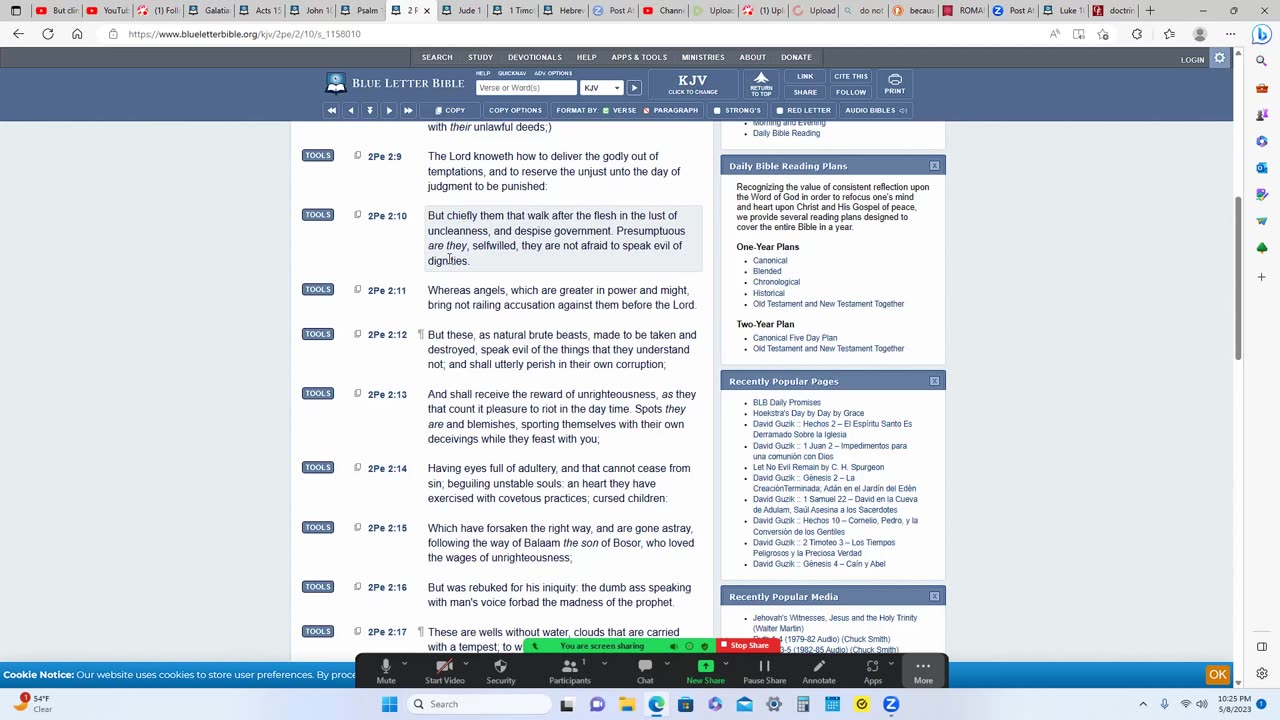Viewport: 1280px width, 720px height.
Task: Pause Share in Zoom toolbar
Action: pos(764,671)
